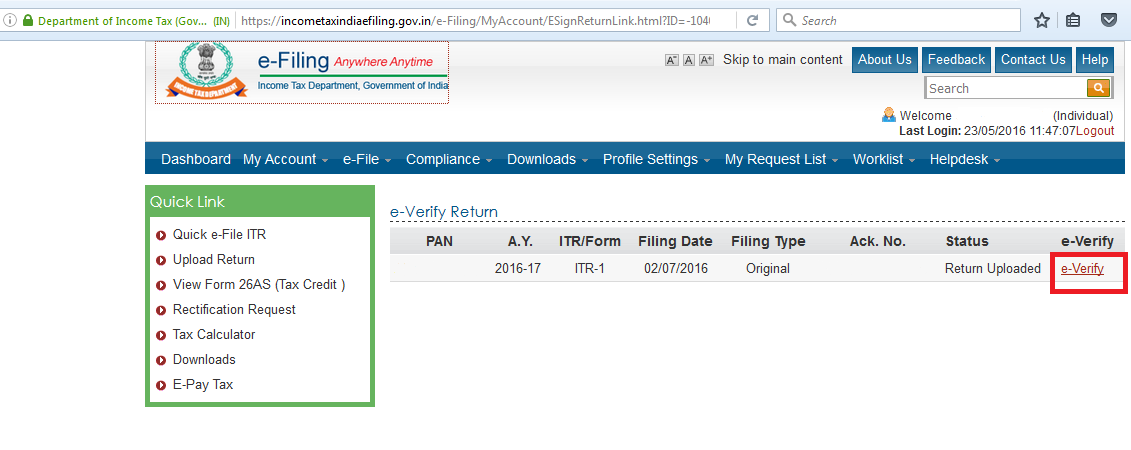Screen dimensions: 1131x450
Task: Open View Form 26AS (Tax Credit) link
Action: pyautogui.click(x=259, y=285)
